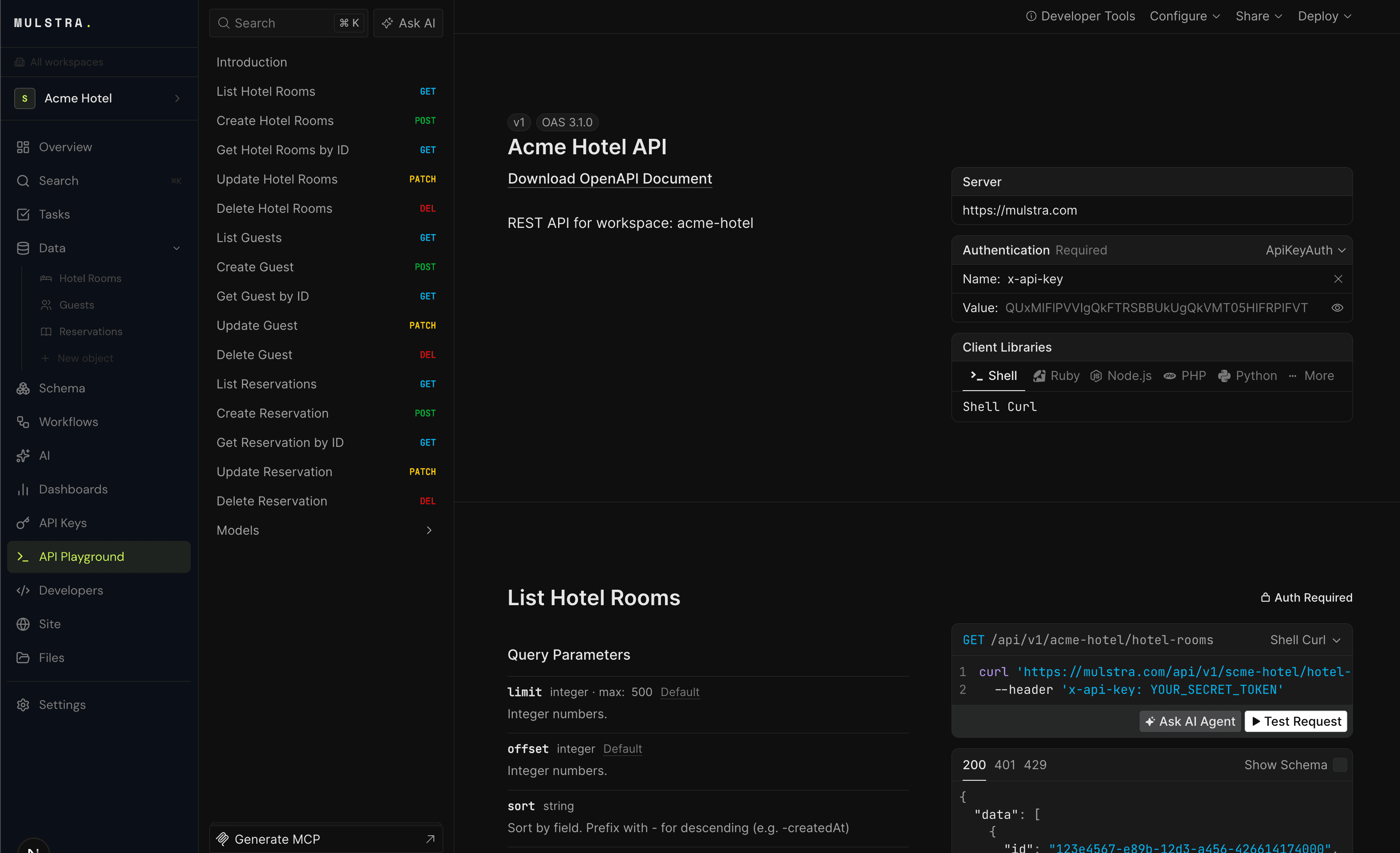This screenshot has height=853, width=1400.
Task: Select the 401 response tab
Action: click(1005, 765)
